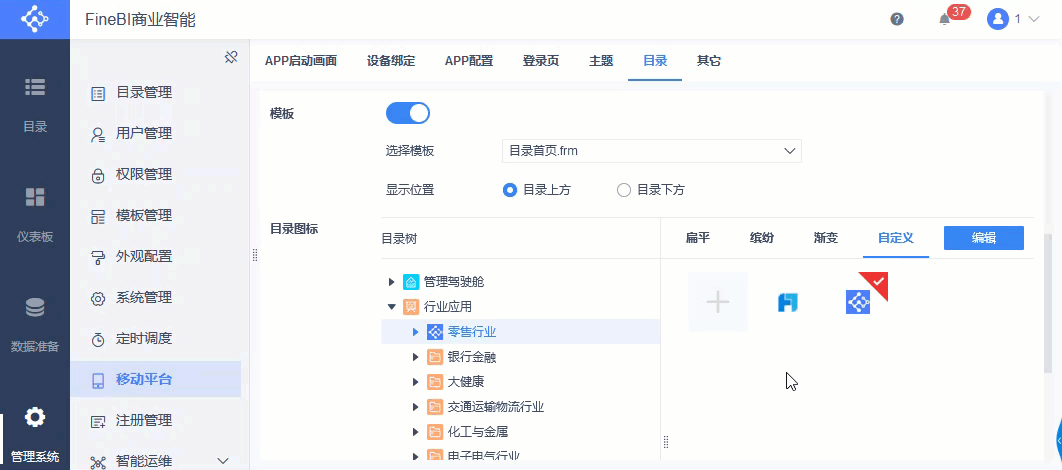Select the 目录下方 radio option
Screen dimensions: 1062x470
tap(624, 190)
